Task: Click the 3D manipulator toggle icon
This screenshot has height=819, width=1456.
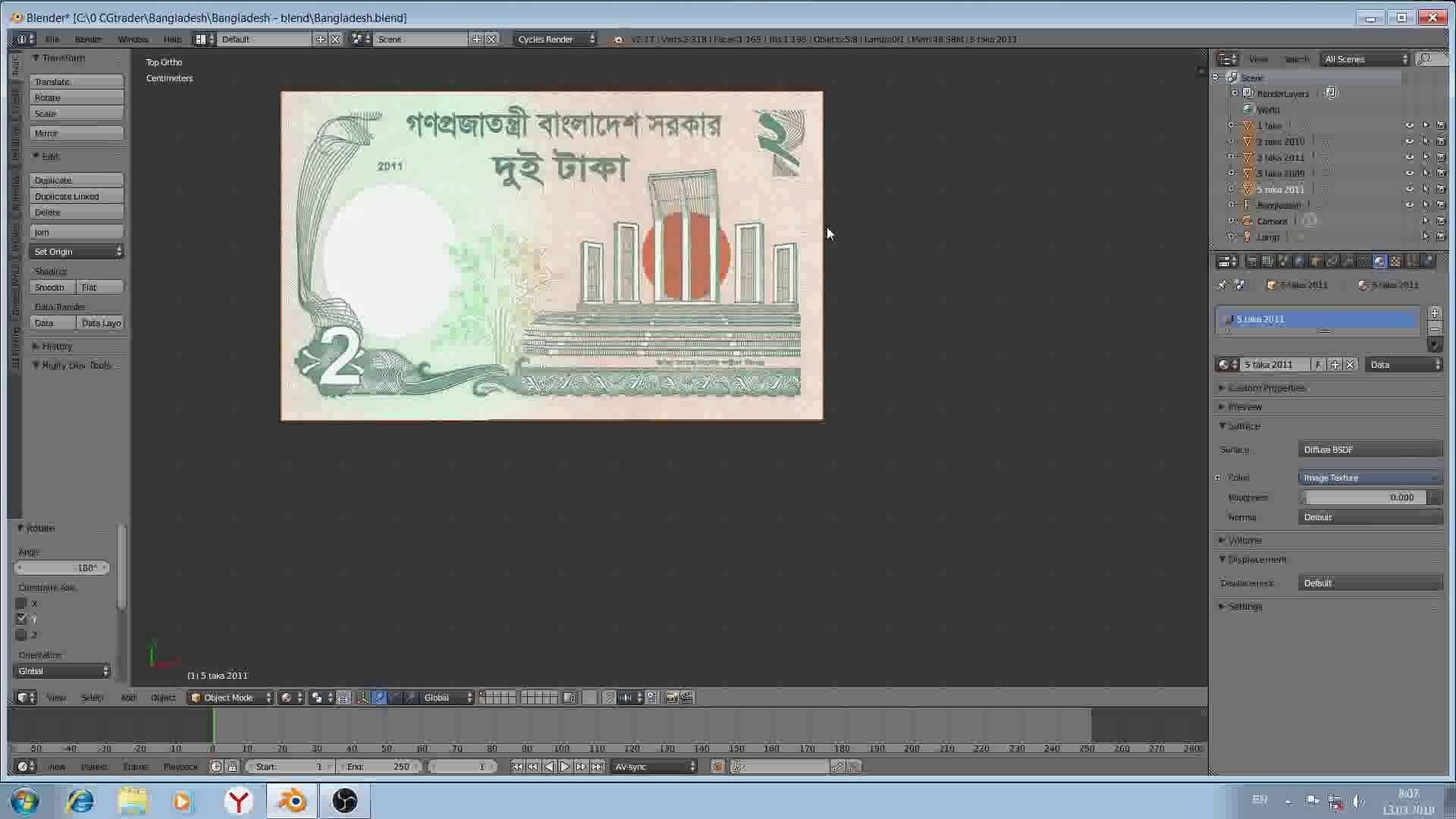Action: point(362,698)
